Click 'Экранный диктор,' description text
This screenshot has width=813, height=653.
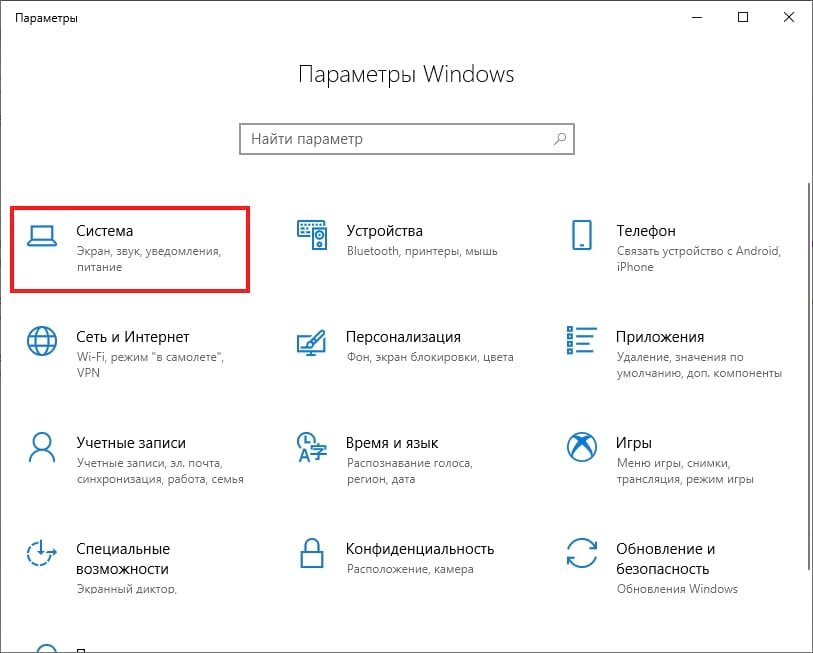point(127,589)
